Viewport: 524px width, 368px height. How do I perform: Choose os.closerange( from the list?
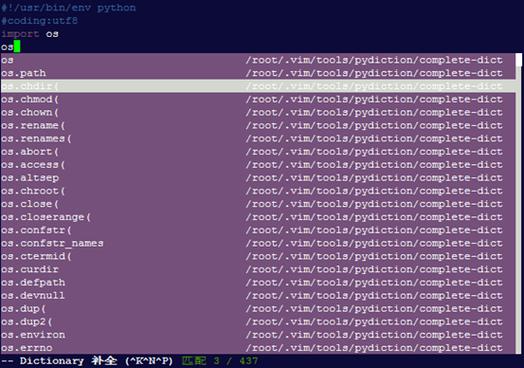point(258,217)
